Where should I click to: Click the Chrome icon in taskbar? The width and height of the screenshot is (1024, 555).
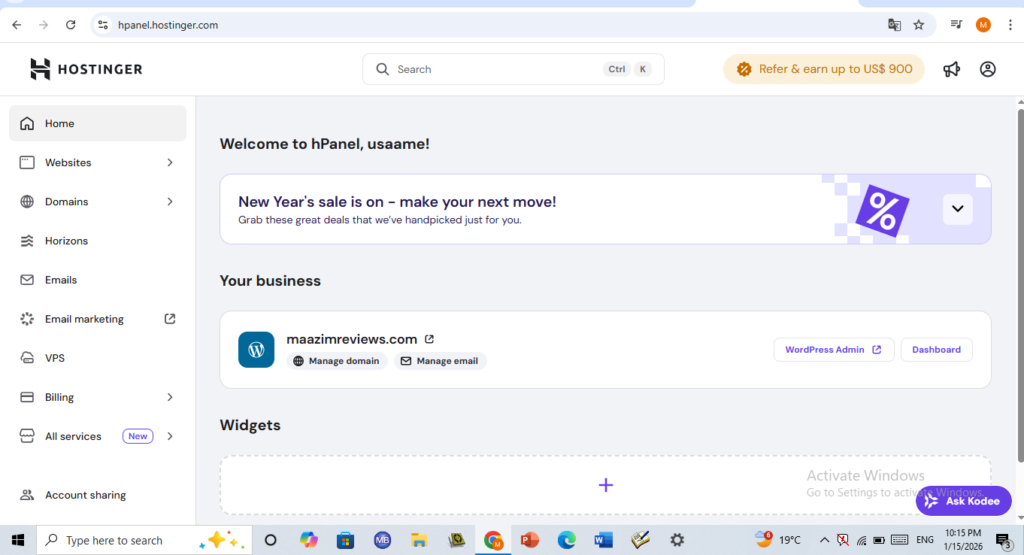coord(493,540)
